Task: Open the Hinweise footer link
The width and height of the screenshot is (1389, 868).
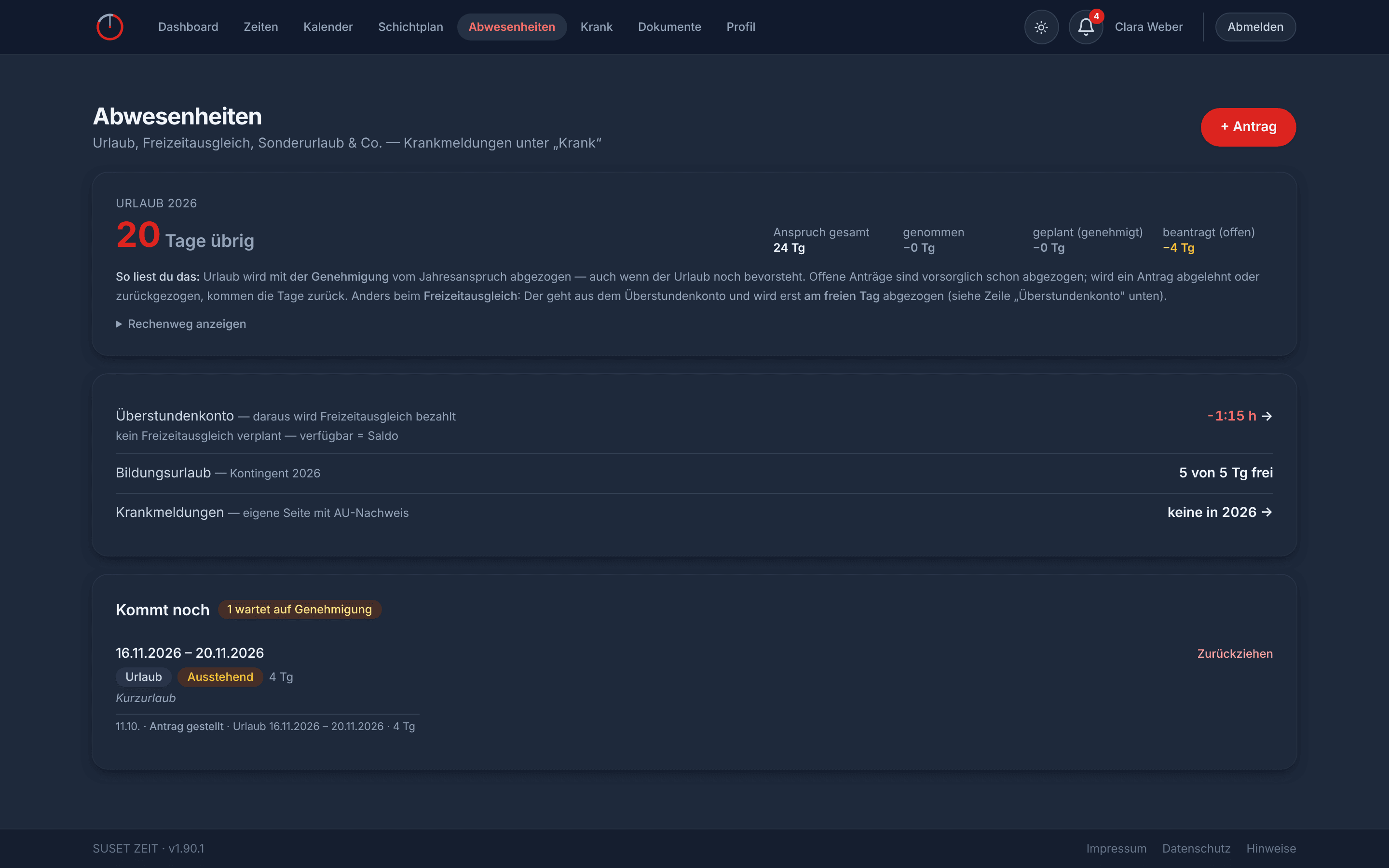Action: pos(1271,849)
